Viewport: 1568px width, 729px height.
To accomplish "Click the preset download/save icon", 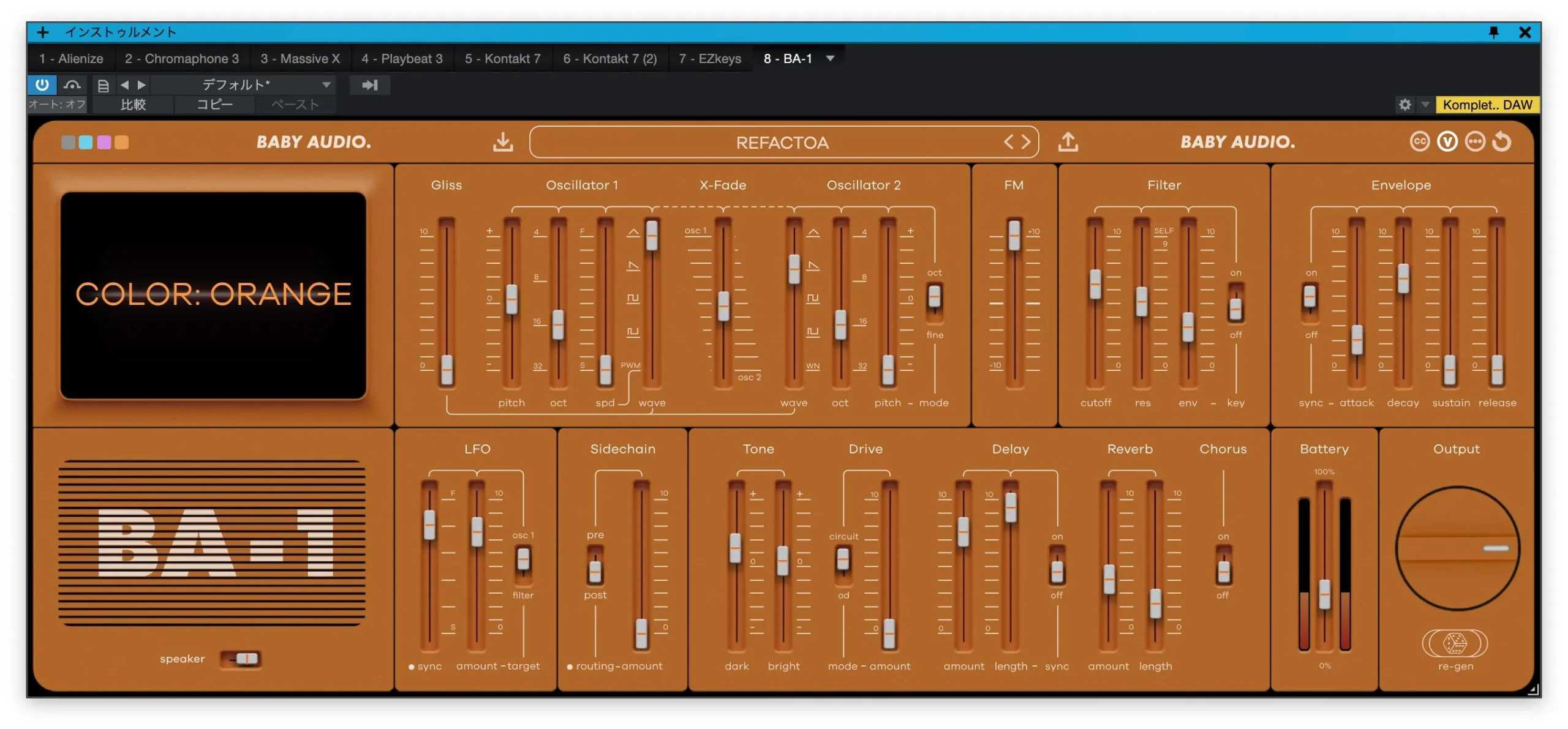I will (503, 142).
